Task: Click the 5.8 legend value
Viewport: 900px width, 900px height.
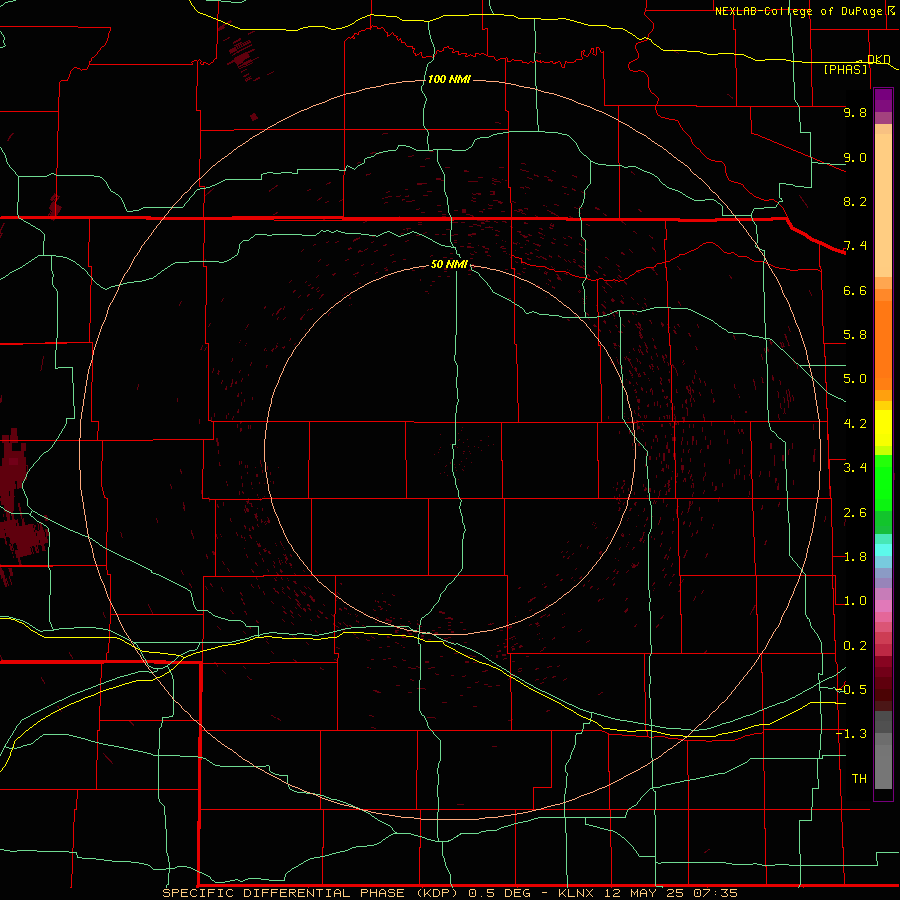Action: 855,335
